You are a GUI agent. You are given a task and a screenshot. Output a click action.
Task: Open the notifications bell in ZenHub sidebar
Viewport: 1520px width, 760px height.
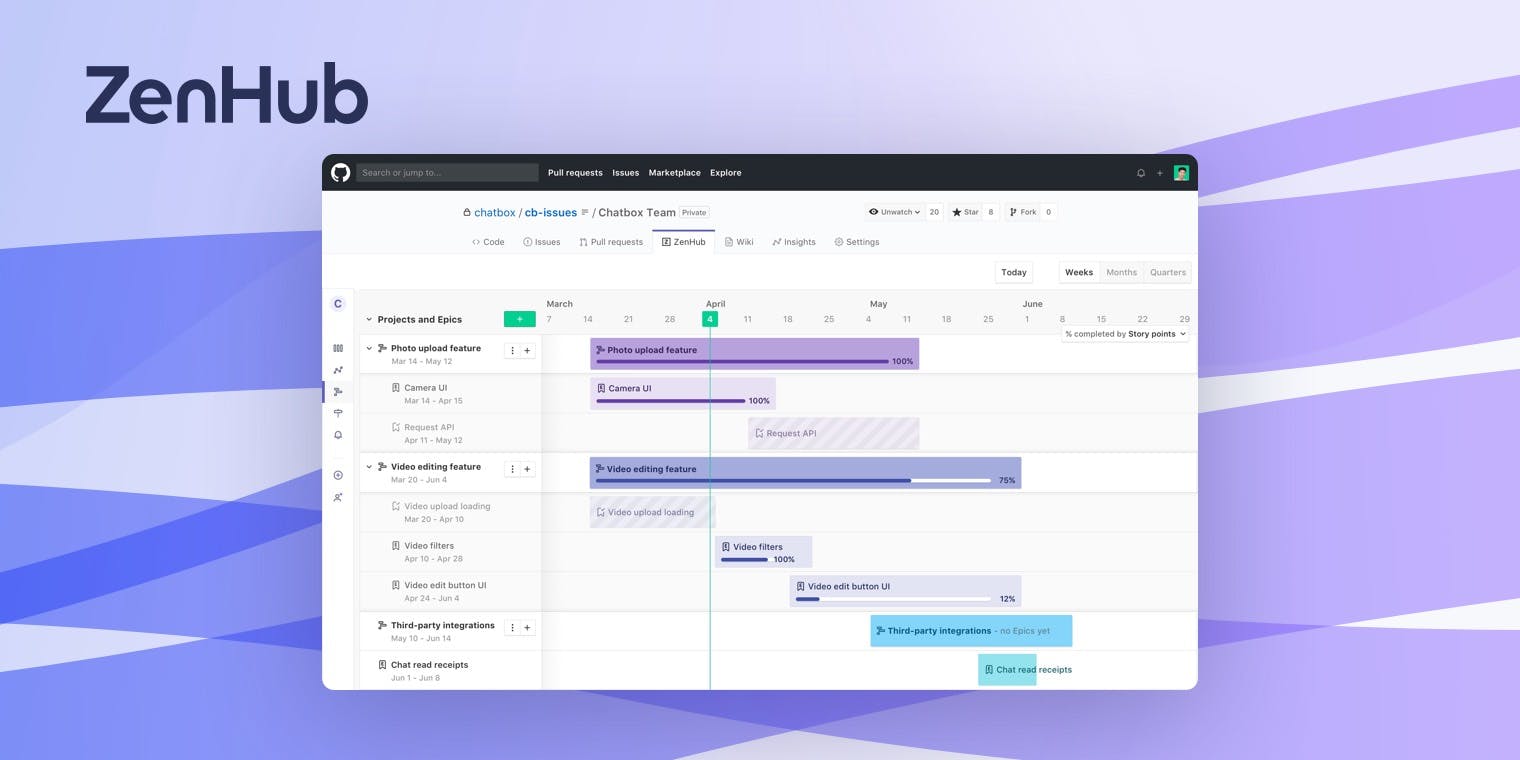click(x=338, y=435)
